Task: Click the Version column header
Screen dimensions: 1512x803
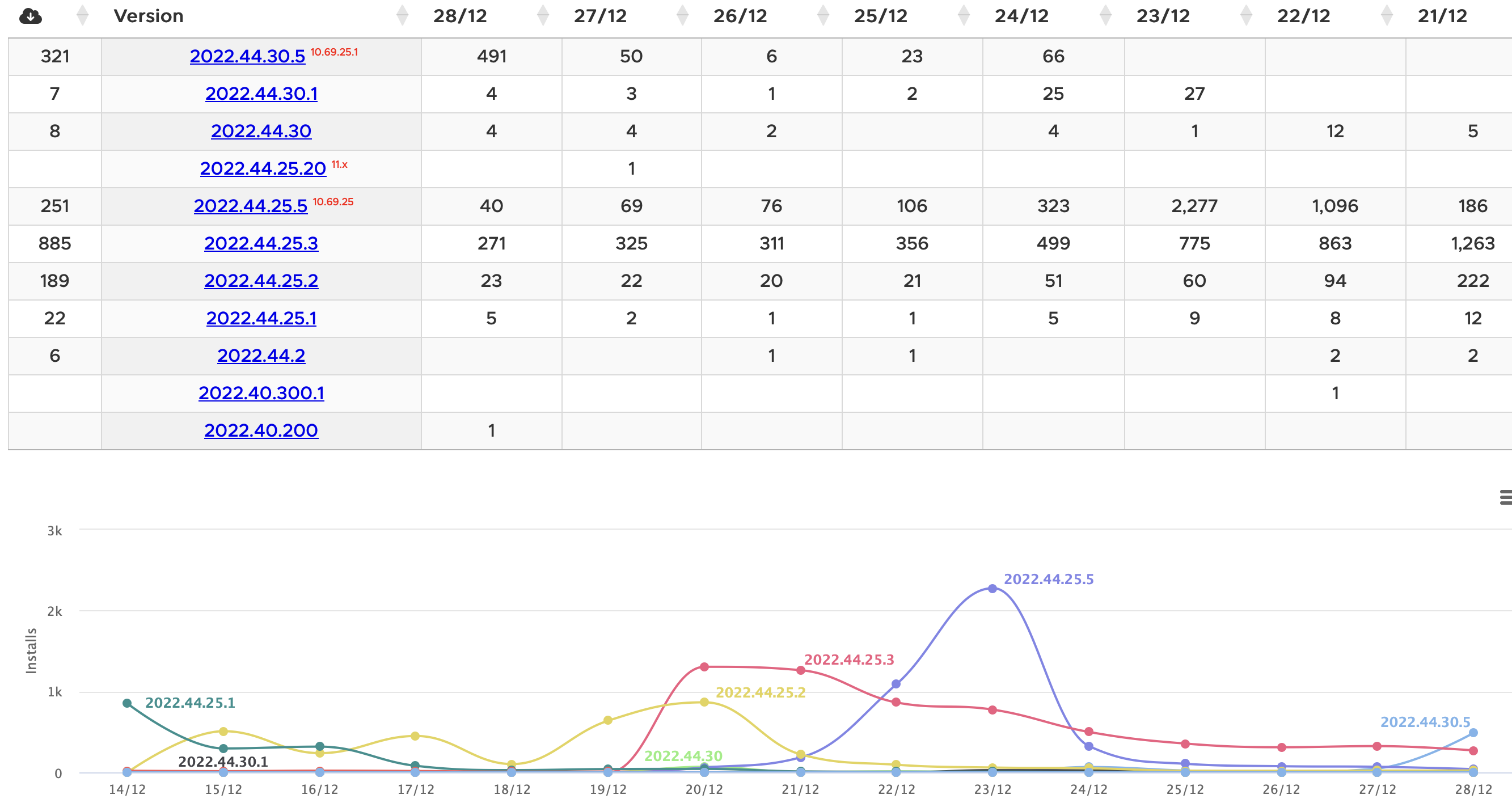Action: (149, 16)
